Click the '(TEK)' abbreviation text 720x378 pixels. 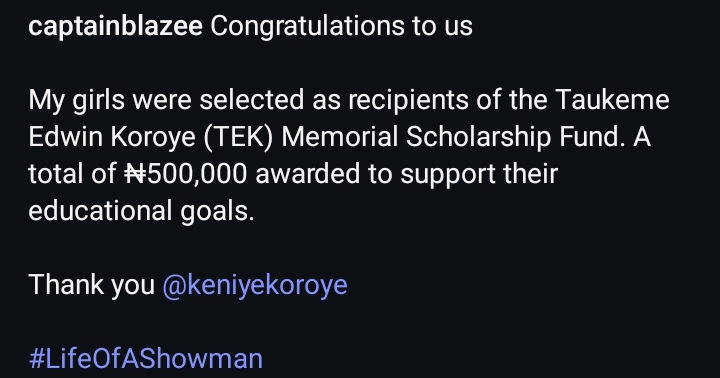pos(238,137)
